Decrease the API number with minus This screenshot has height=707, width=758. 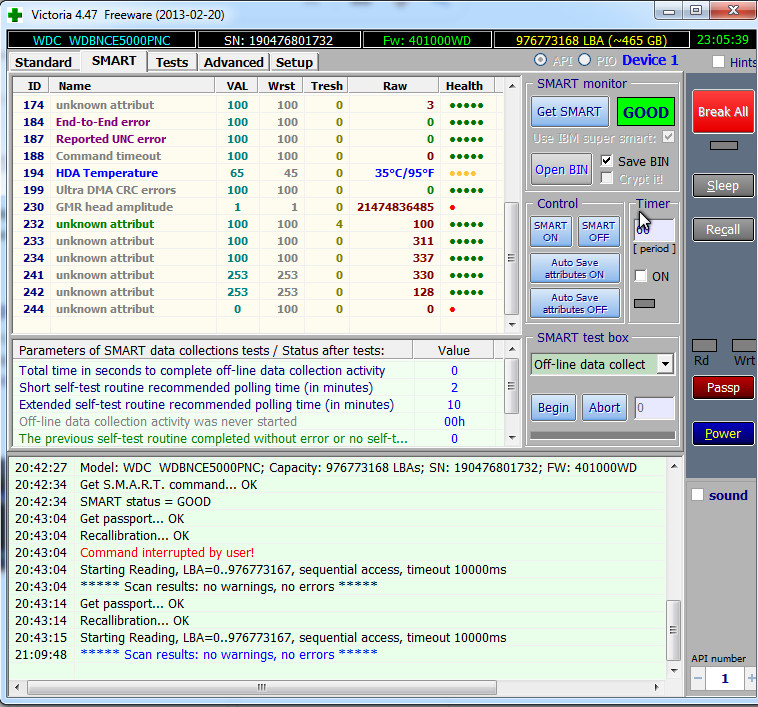(x=698, y=679)
